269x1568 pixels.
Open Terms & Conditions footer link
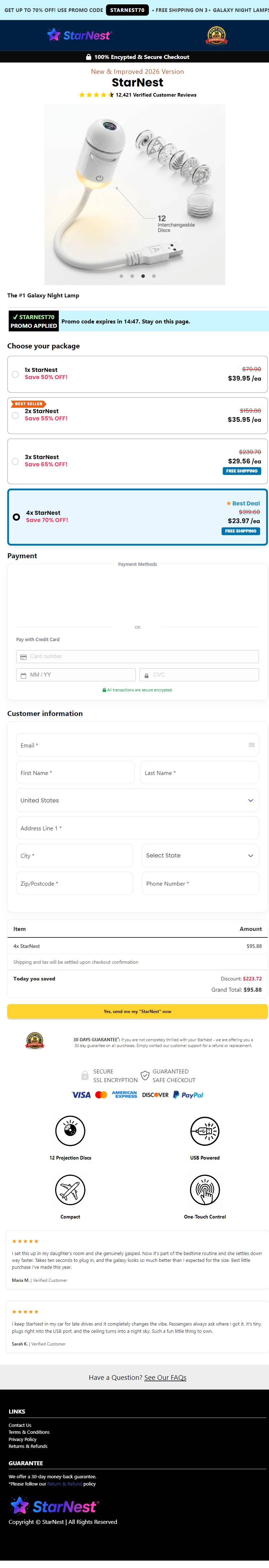pos(29,1432)
